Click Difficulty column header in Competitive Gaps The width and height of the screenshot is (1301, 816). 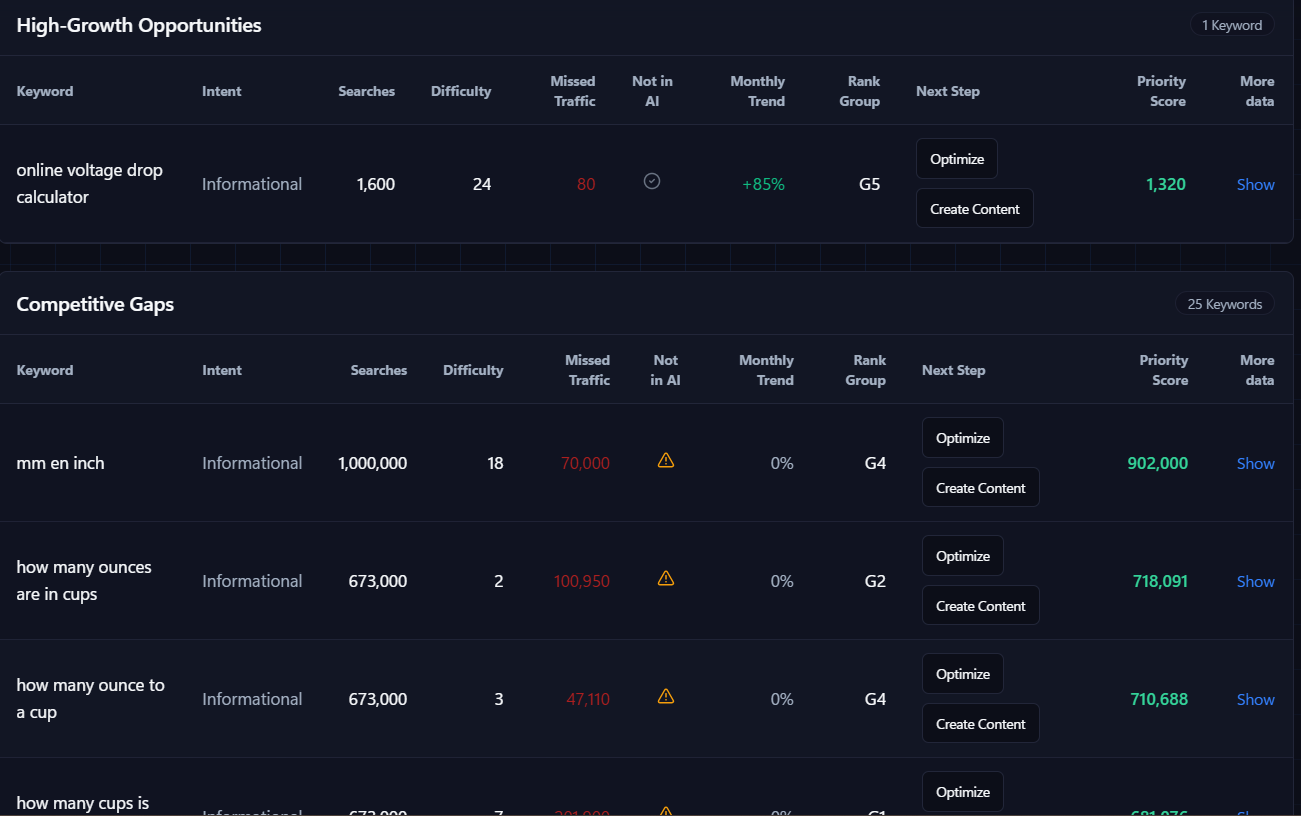[x=473, y=370]
